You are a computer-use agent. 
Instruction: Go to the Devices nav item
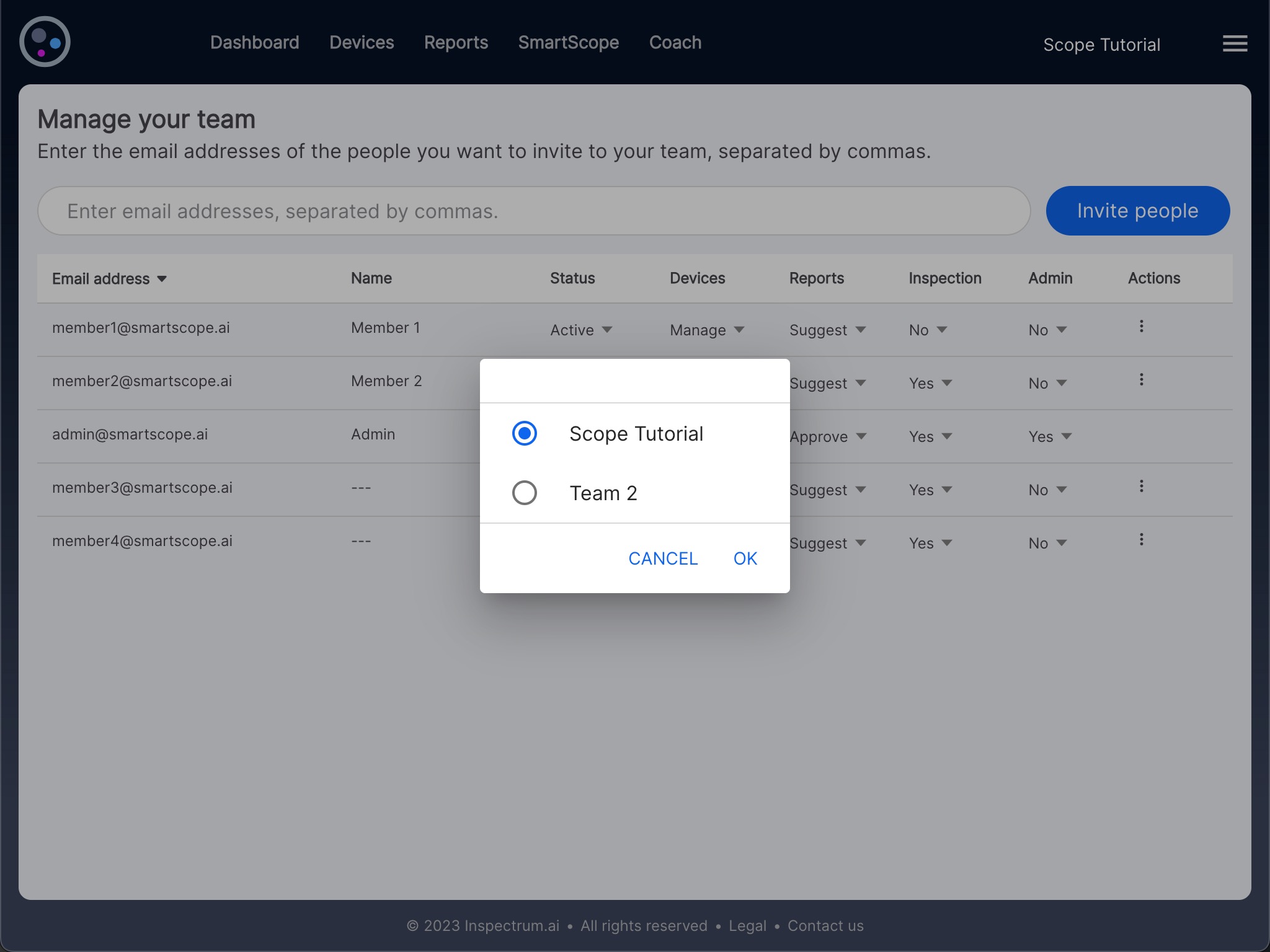(362, 42)
